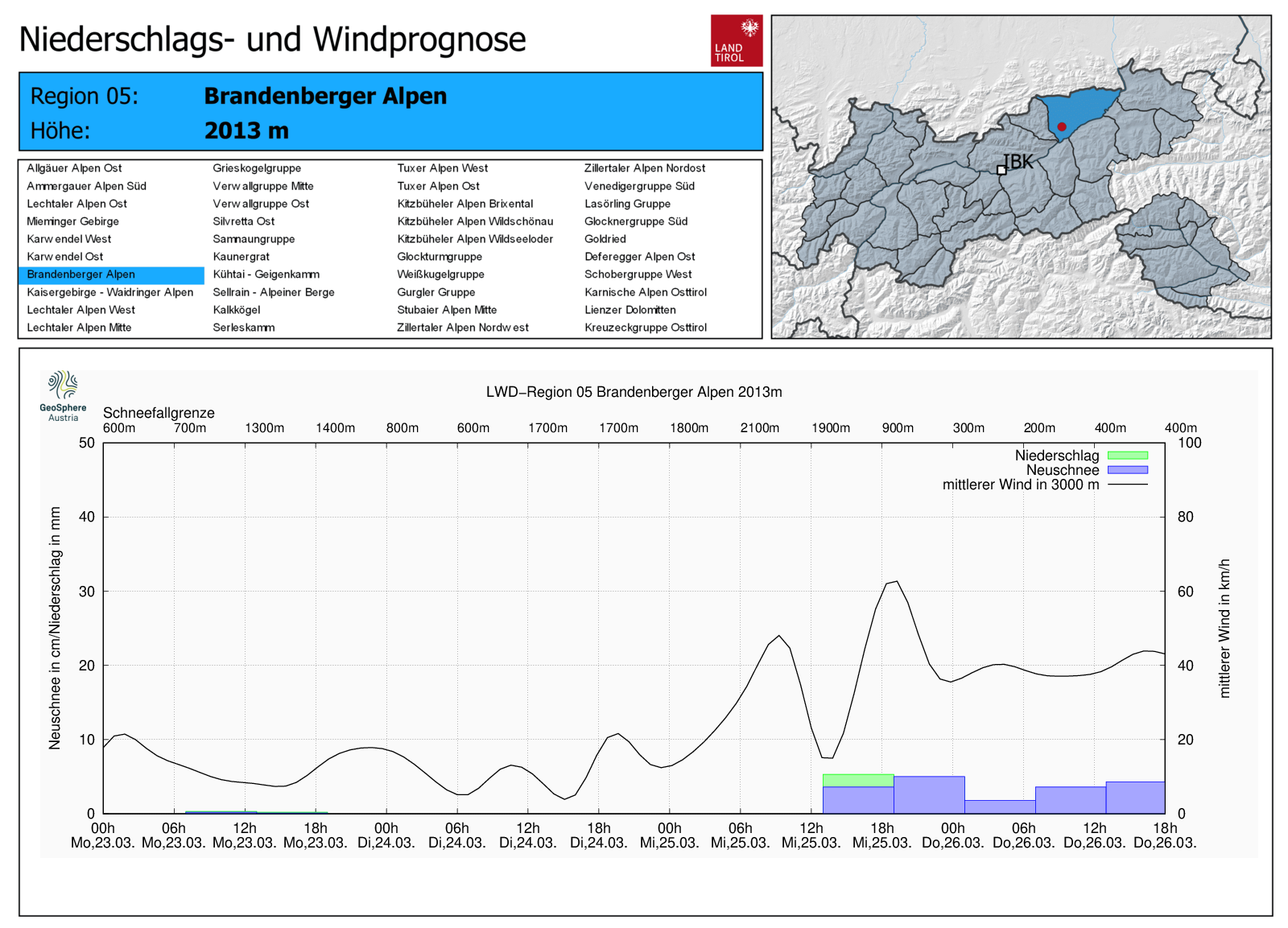Click the chart title LWD-Region 05

point(634,392)
